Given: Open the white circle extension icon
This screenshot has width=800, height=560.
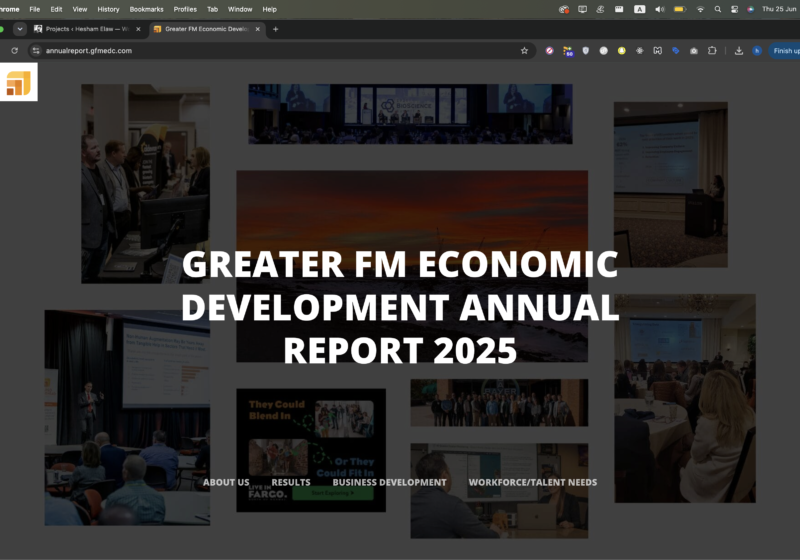Looking at the screenshot, I should (x=604, y=50).
